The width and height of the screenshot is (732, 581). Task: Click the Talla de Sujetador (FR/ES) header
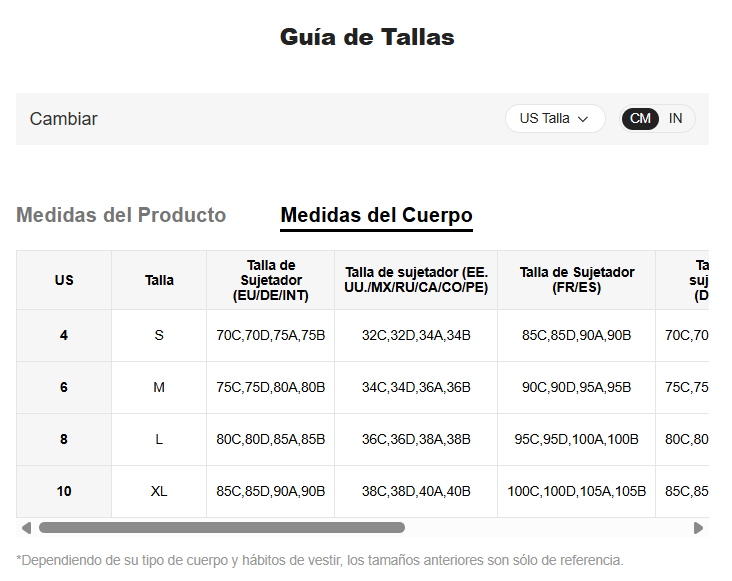pos(577,280)
